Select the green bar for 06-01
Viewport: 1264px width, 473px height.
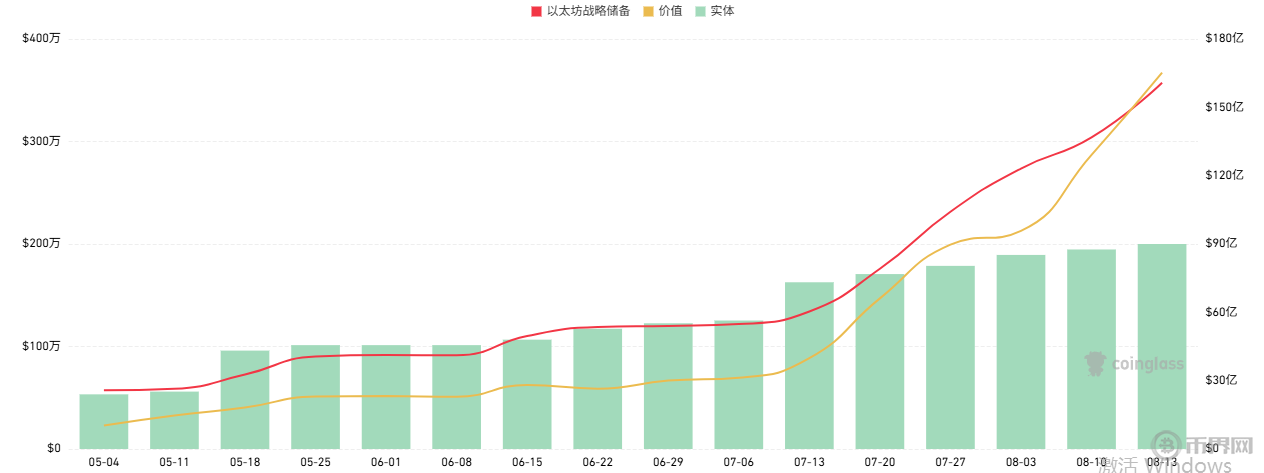pos(386,397)
